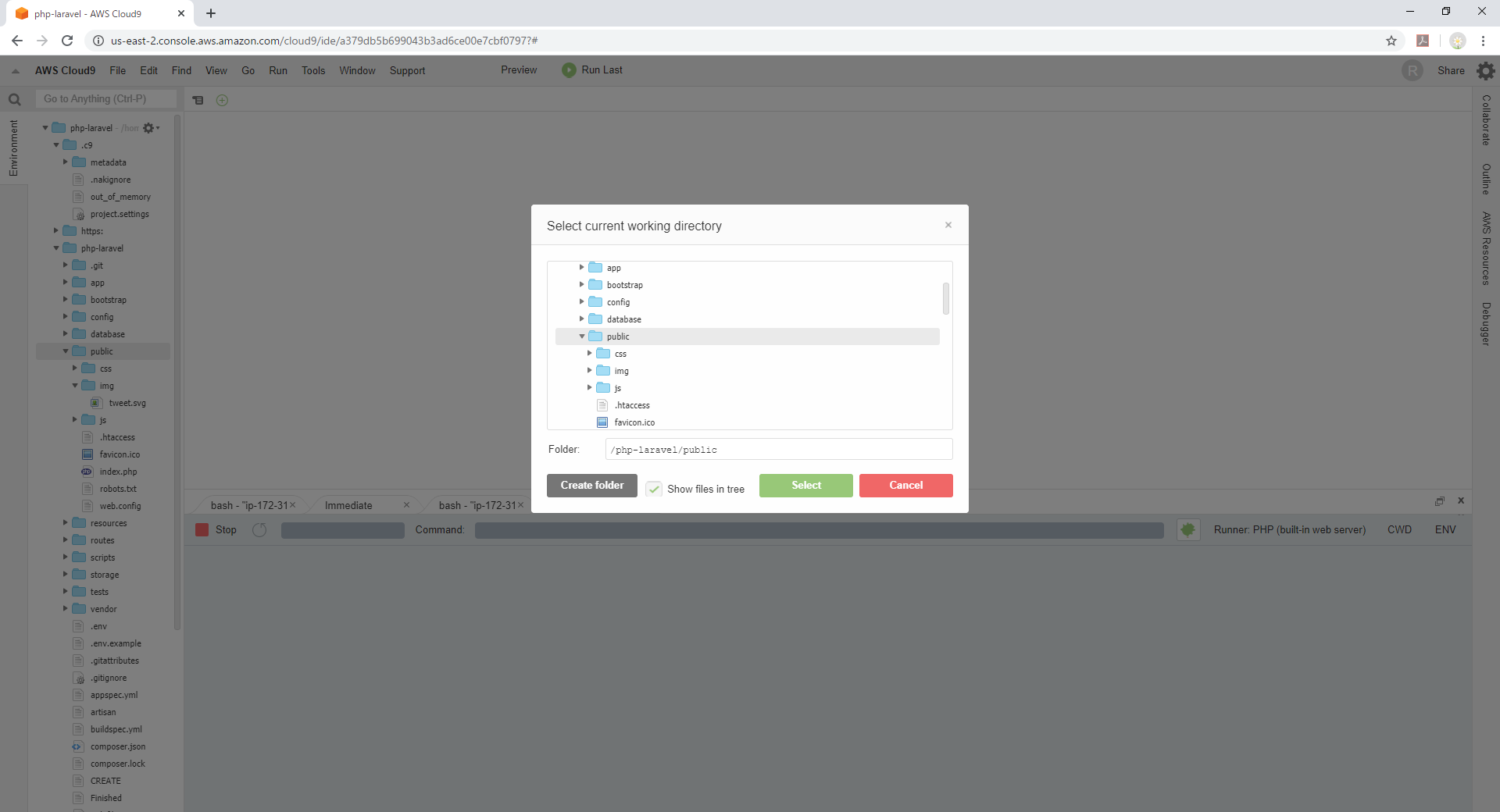Click the ENV button

pos(1445,529)
